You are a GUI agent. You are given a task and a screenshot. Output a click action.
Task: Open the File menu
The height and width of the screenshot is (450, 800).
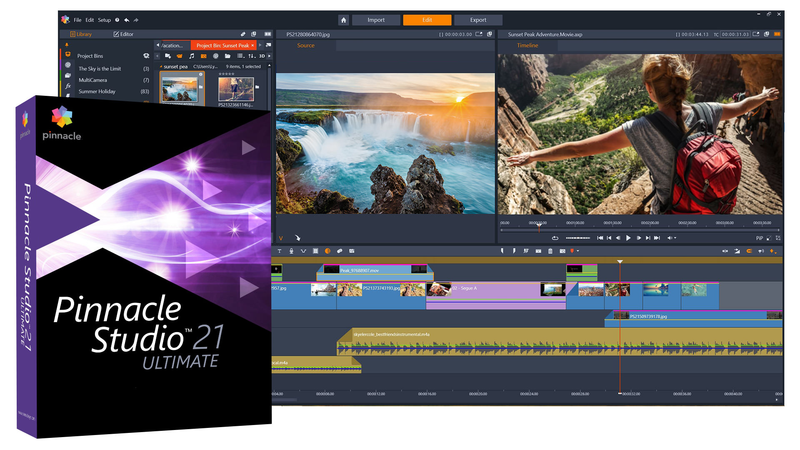coord(78,20)
